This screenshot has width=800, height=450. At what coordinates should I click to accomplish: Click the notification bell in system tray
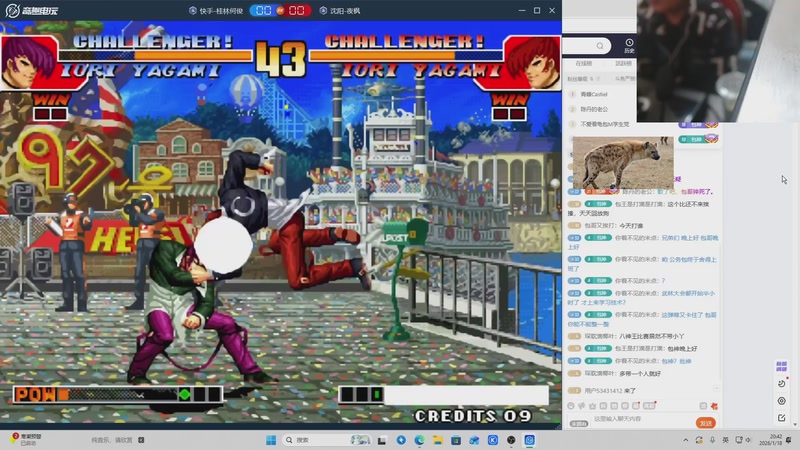click(789, 440)
